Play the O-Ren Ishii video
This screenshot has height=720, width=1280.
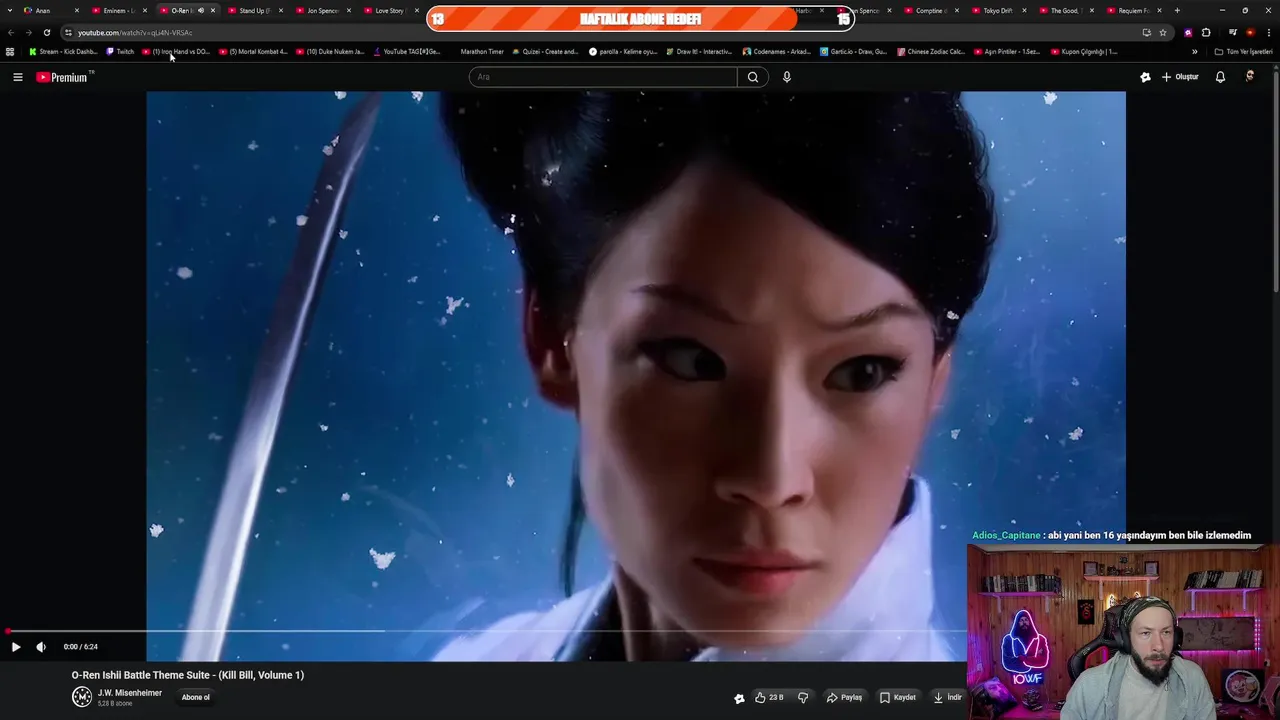click(x=15, y=647)
